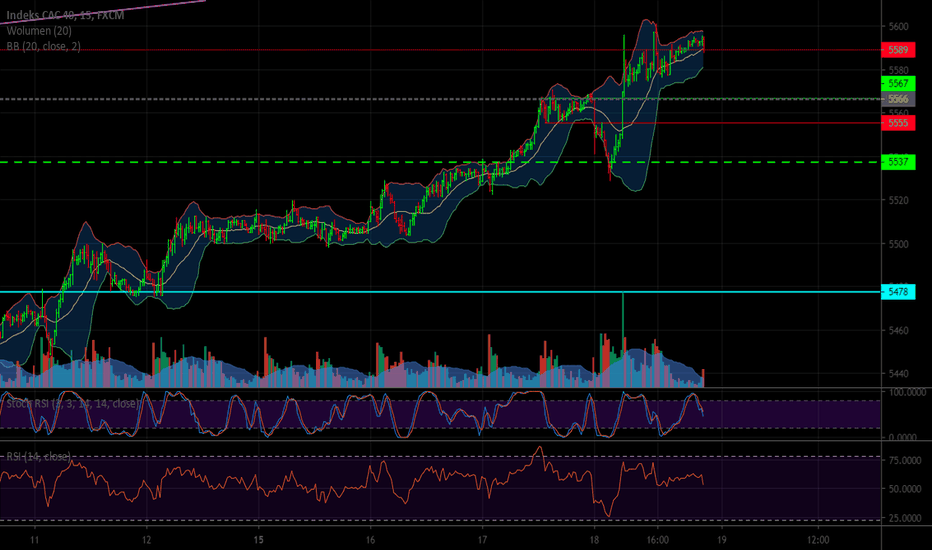Select the cyan horizontal line at 5478
The image size is (932, 550).
coord(440,291)
